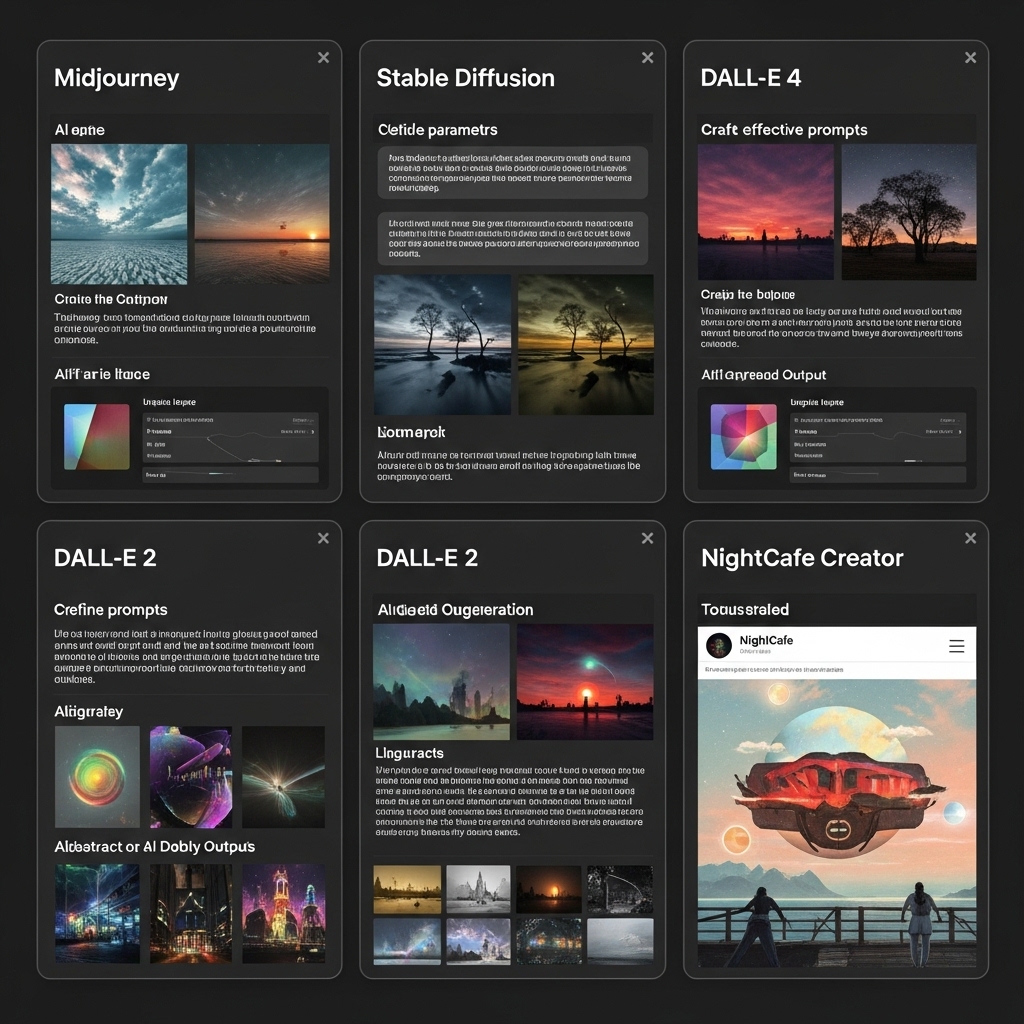
Task: Open the white light burst thumbnail in DALL-E 2
Action: coord(283,777)
